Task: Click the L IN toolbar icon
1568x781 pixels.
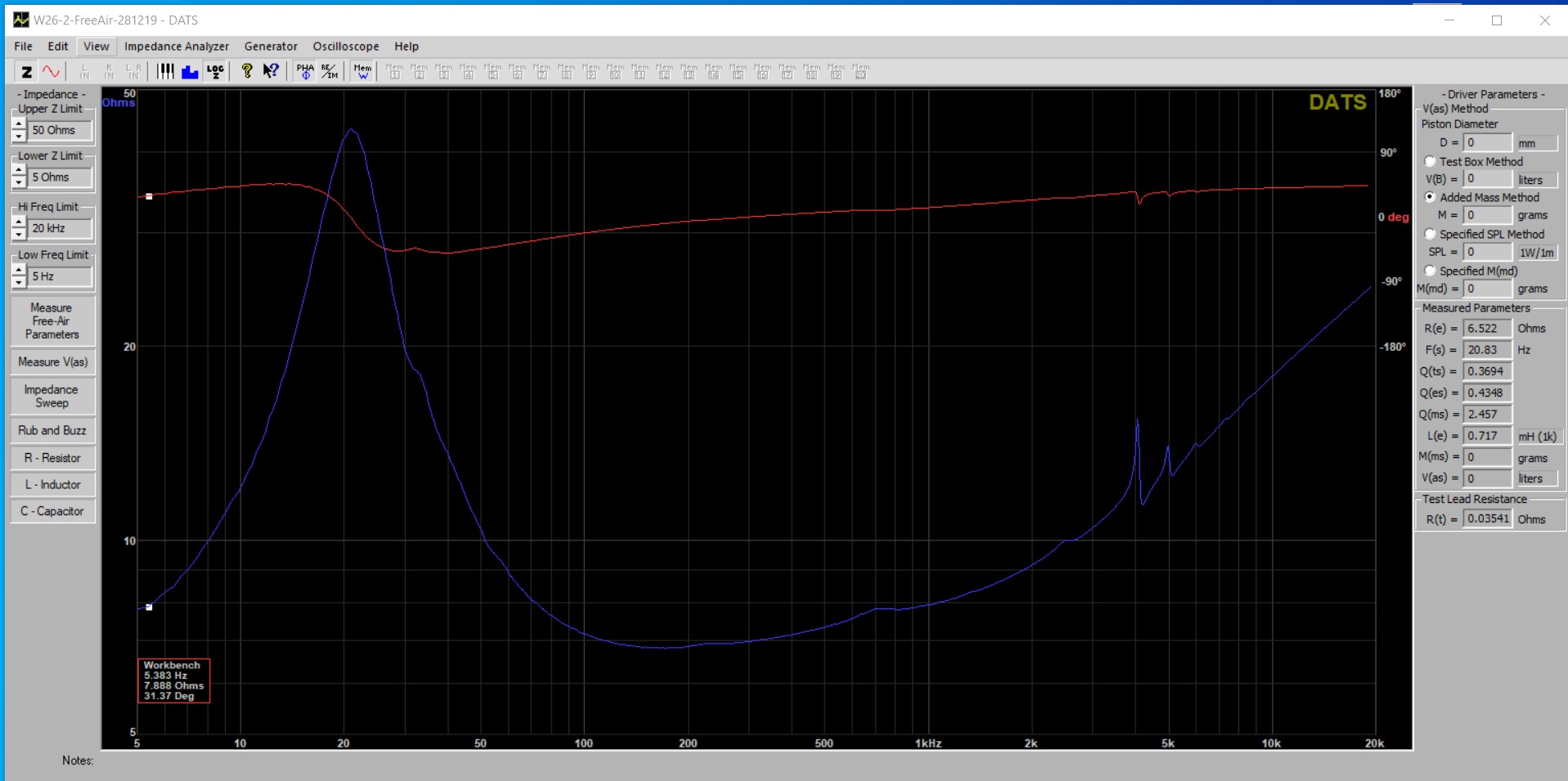Action: click(84, 72)
